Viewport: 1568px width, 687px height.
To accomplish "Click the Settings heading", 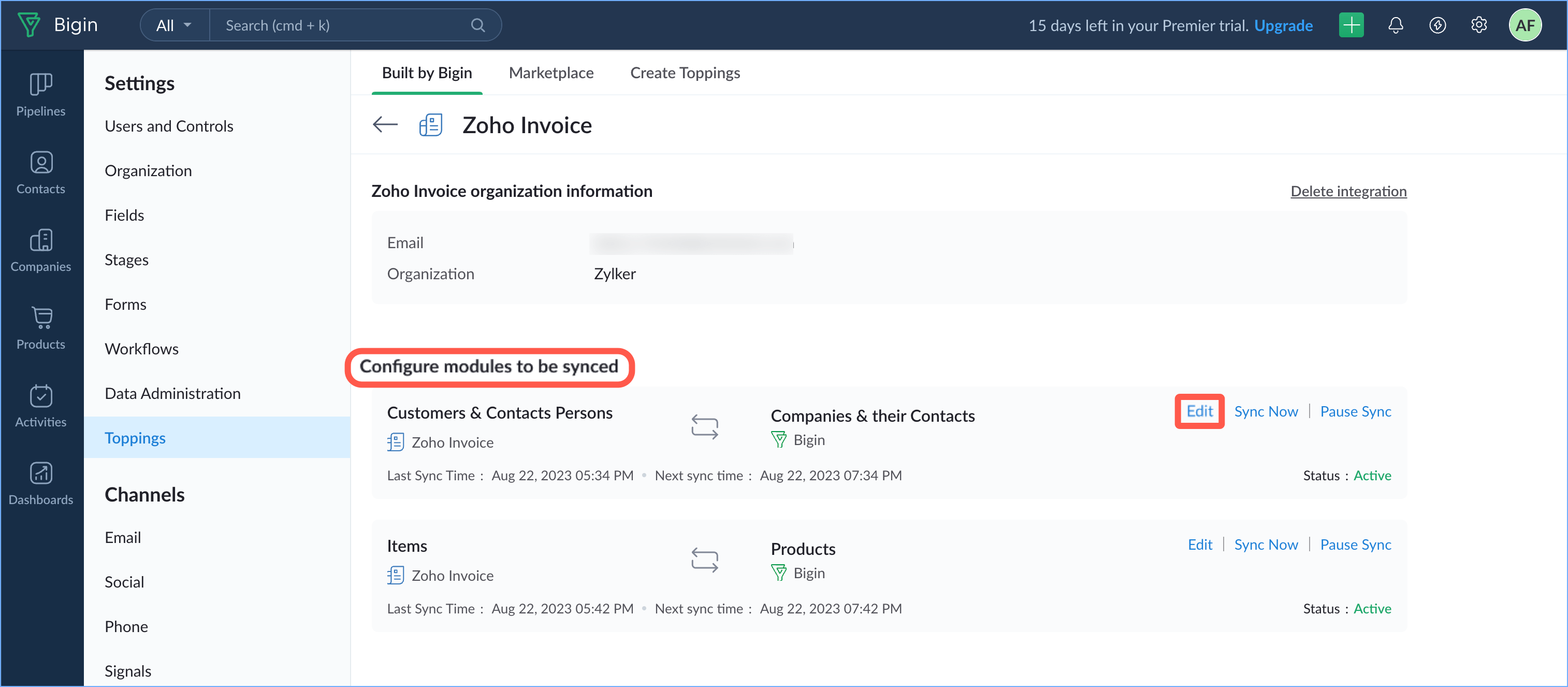I will coord(139,83).
